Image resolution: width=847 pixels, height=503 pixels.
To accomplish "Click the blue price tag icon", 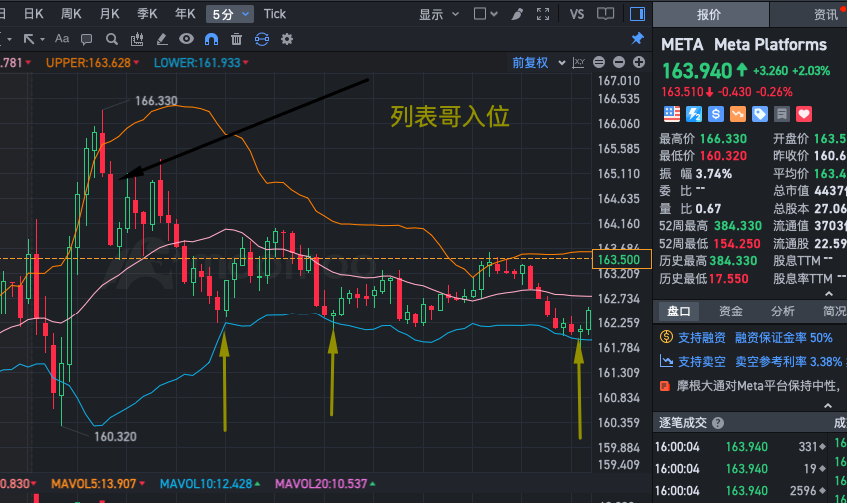I will 759,114.
